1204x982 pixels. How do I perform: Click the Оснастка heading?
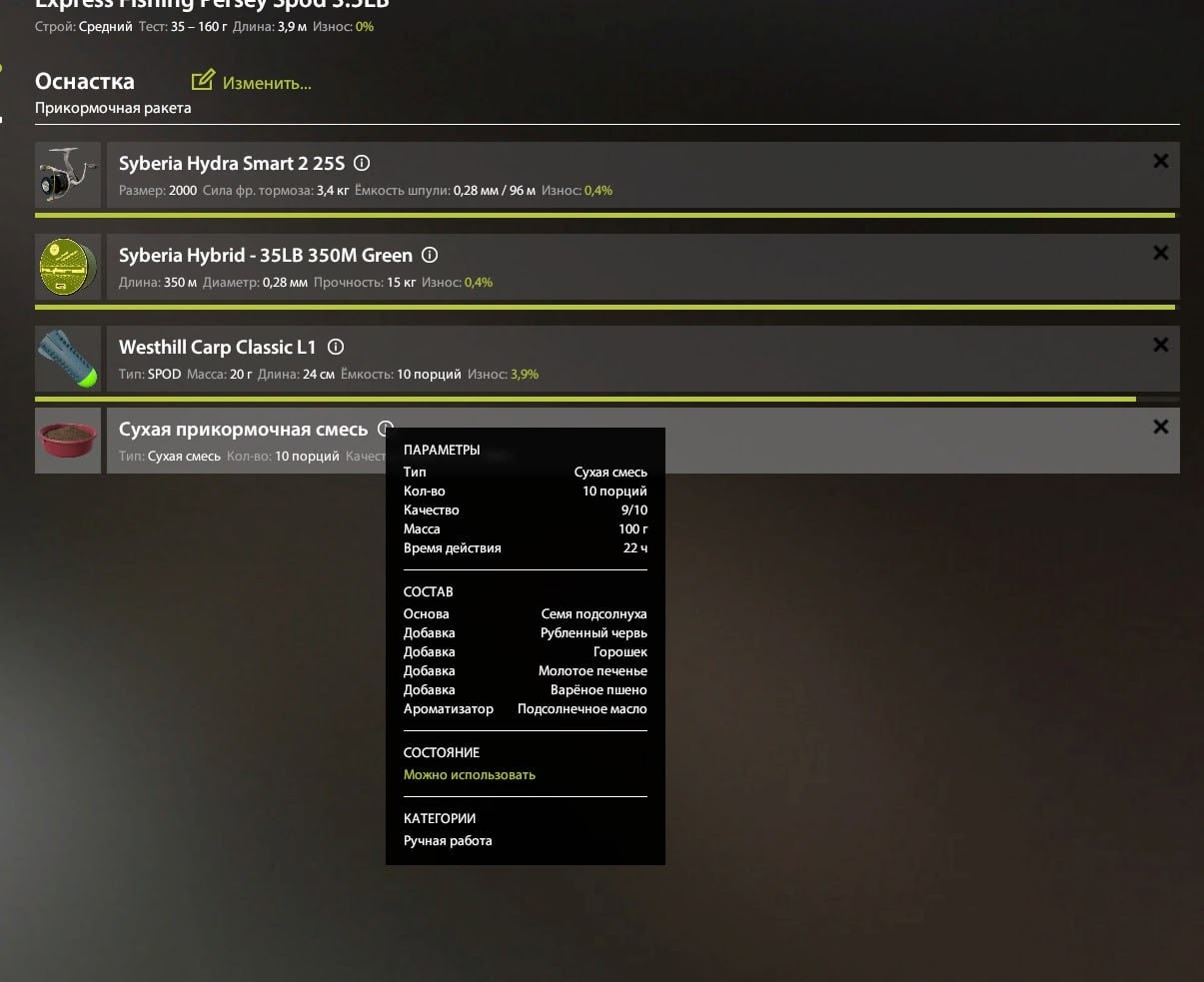click(x=85, y=81)
